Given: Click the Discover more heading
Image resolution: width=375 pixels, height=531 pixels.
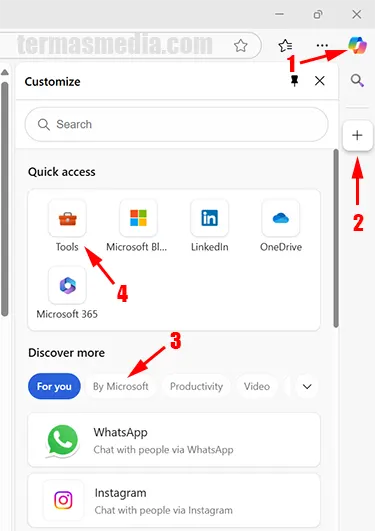Looking at the screenshot, I should tap(66, 353).
